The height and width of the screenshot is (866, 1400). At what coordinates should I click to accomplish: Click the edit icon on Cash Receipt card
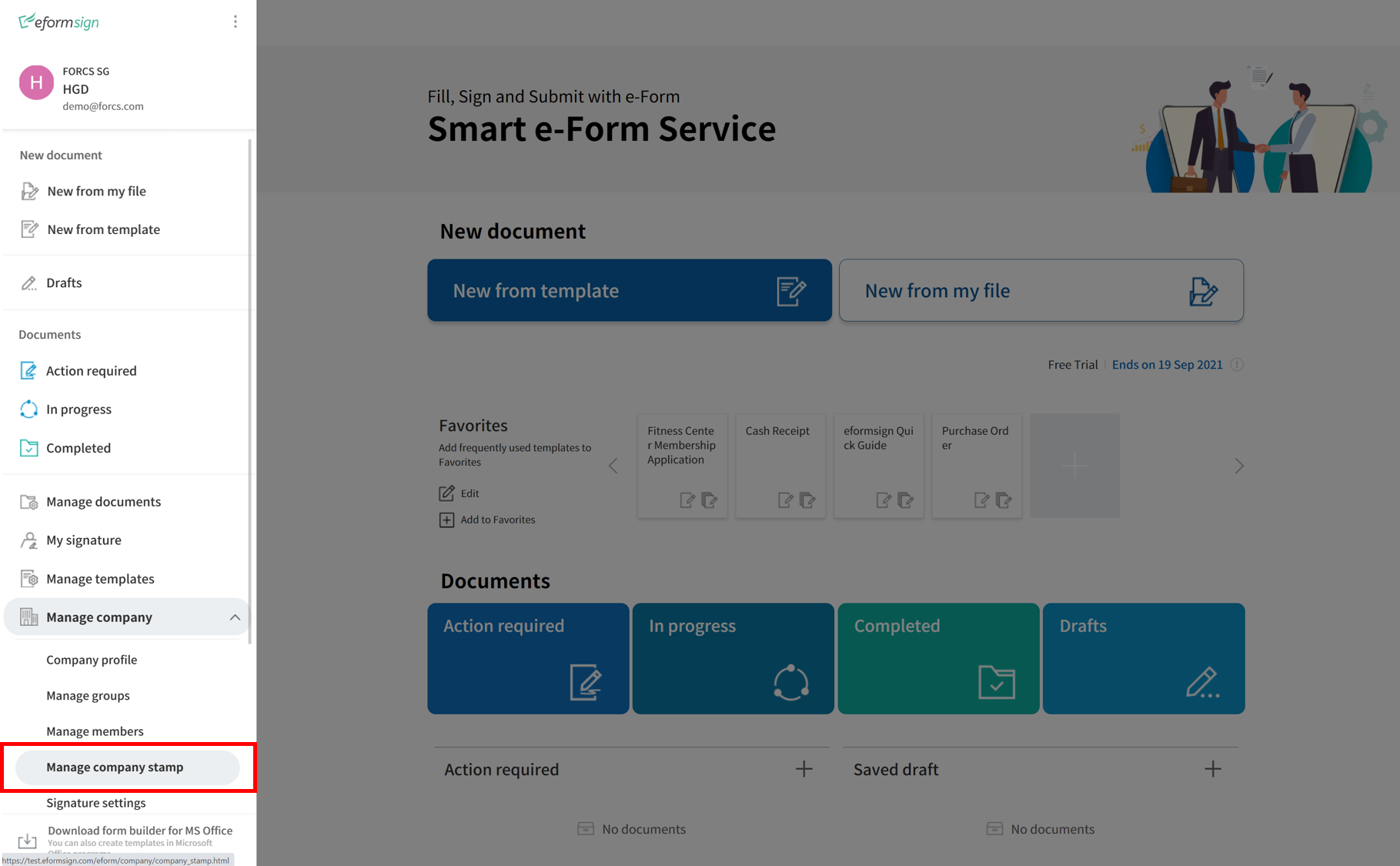pyautogui.click(x=785, y=500)
